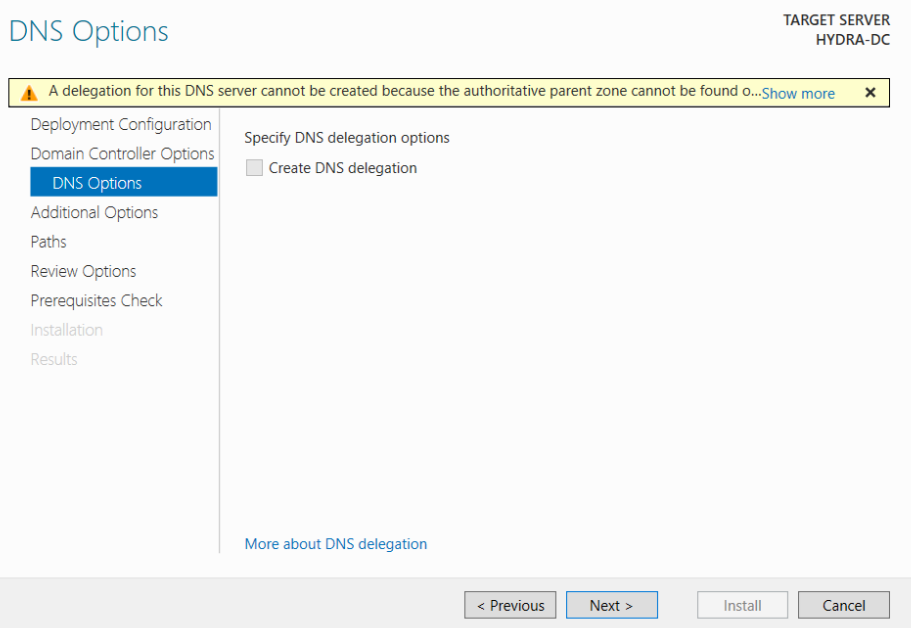Select Domain Controller Options in the sidebar
911x628 pixels.
pos(122,153)
